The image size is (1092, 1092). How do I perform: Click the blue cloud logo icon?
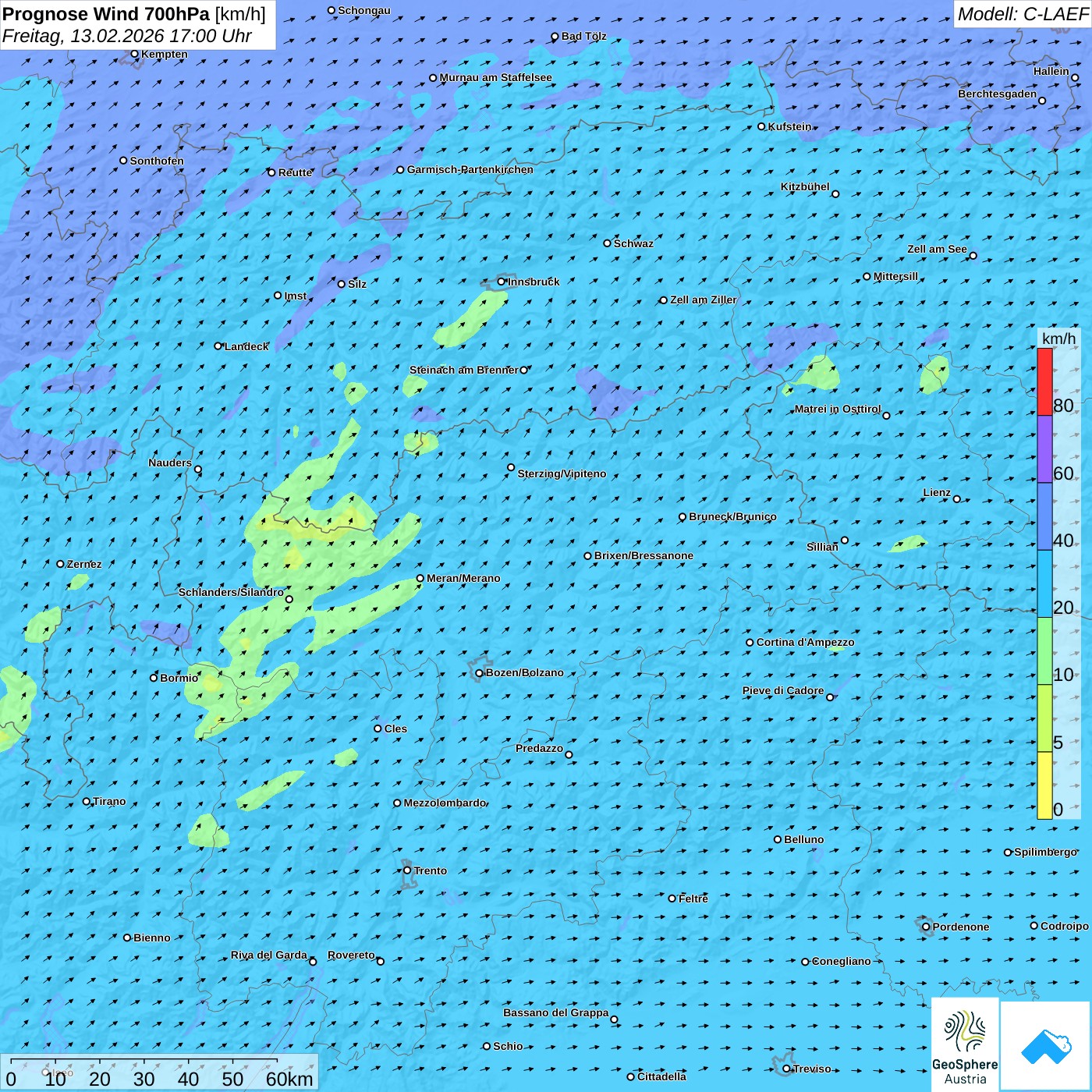1046,1046
